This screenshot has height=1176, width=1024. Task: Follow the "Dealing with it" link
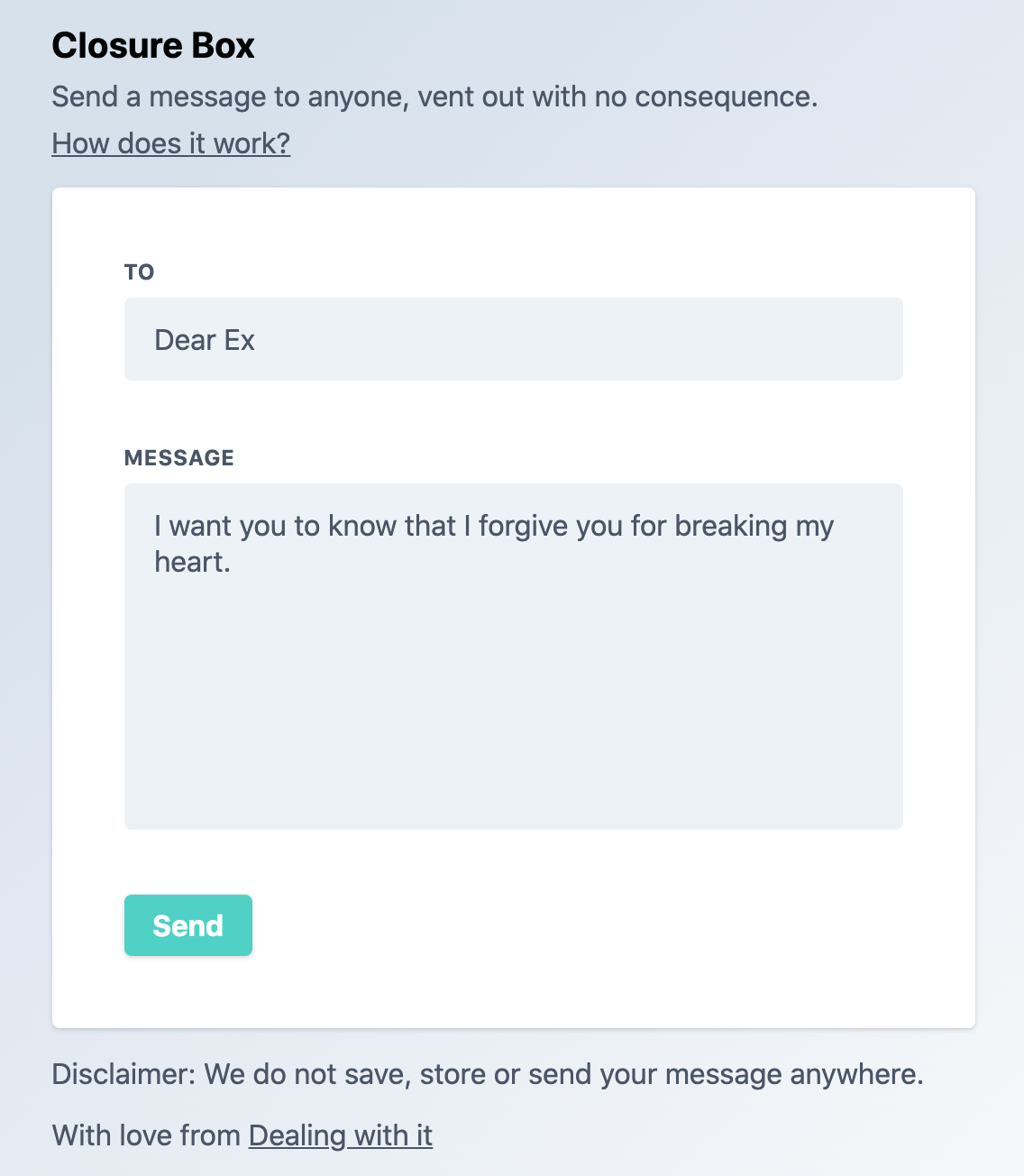click(x=340, y=1135)
